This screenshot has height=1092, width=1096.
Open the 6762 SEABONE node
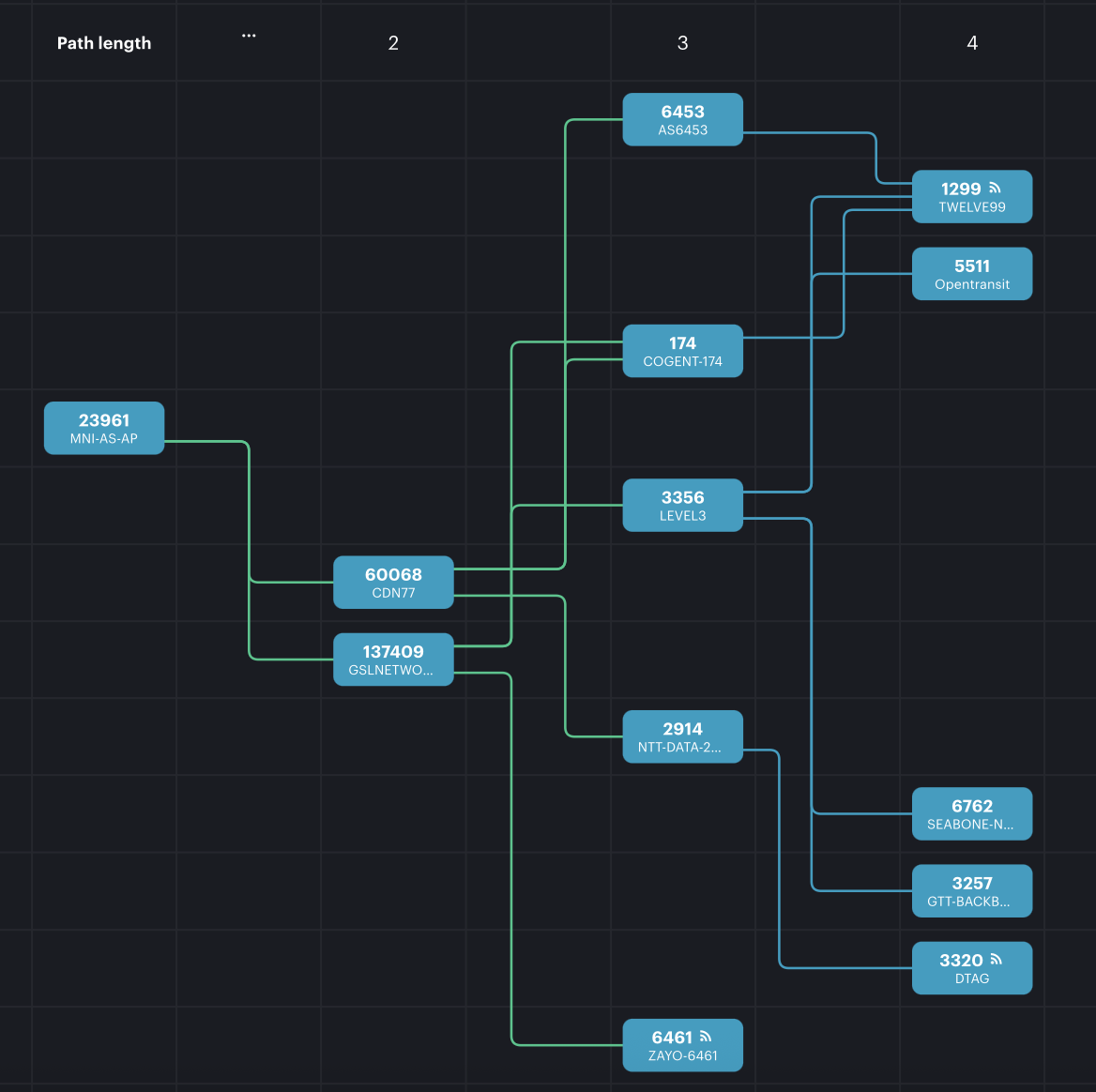972,813
